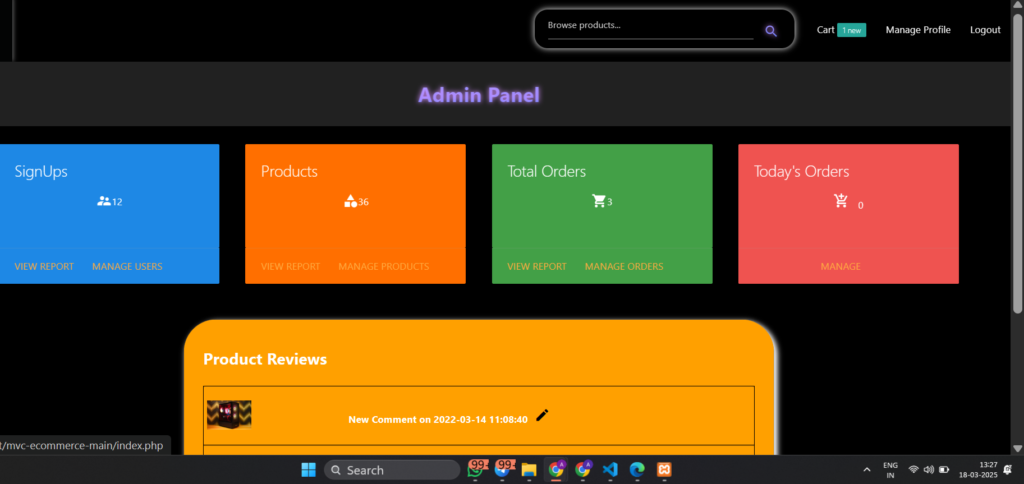The width and height of the screenshot is (1024, 484).
Task: Click Manage Users
Action: click(x=127, y=266)
